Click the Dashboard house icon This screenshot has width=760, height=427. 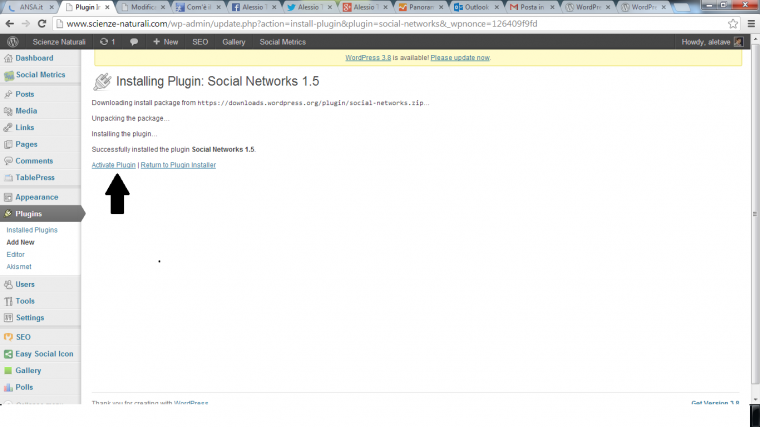(x=8, y=58)
